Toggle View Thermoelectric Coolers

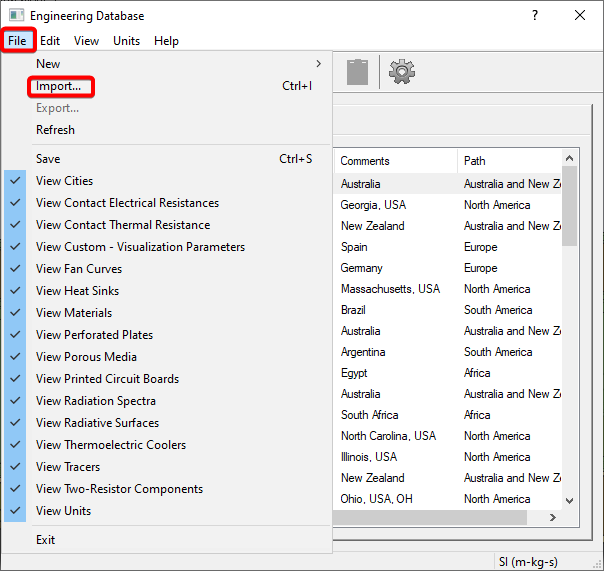point(168,445)
